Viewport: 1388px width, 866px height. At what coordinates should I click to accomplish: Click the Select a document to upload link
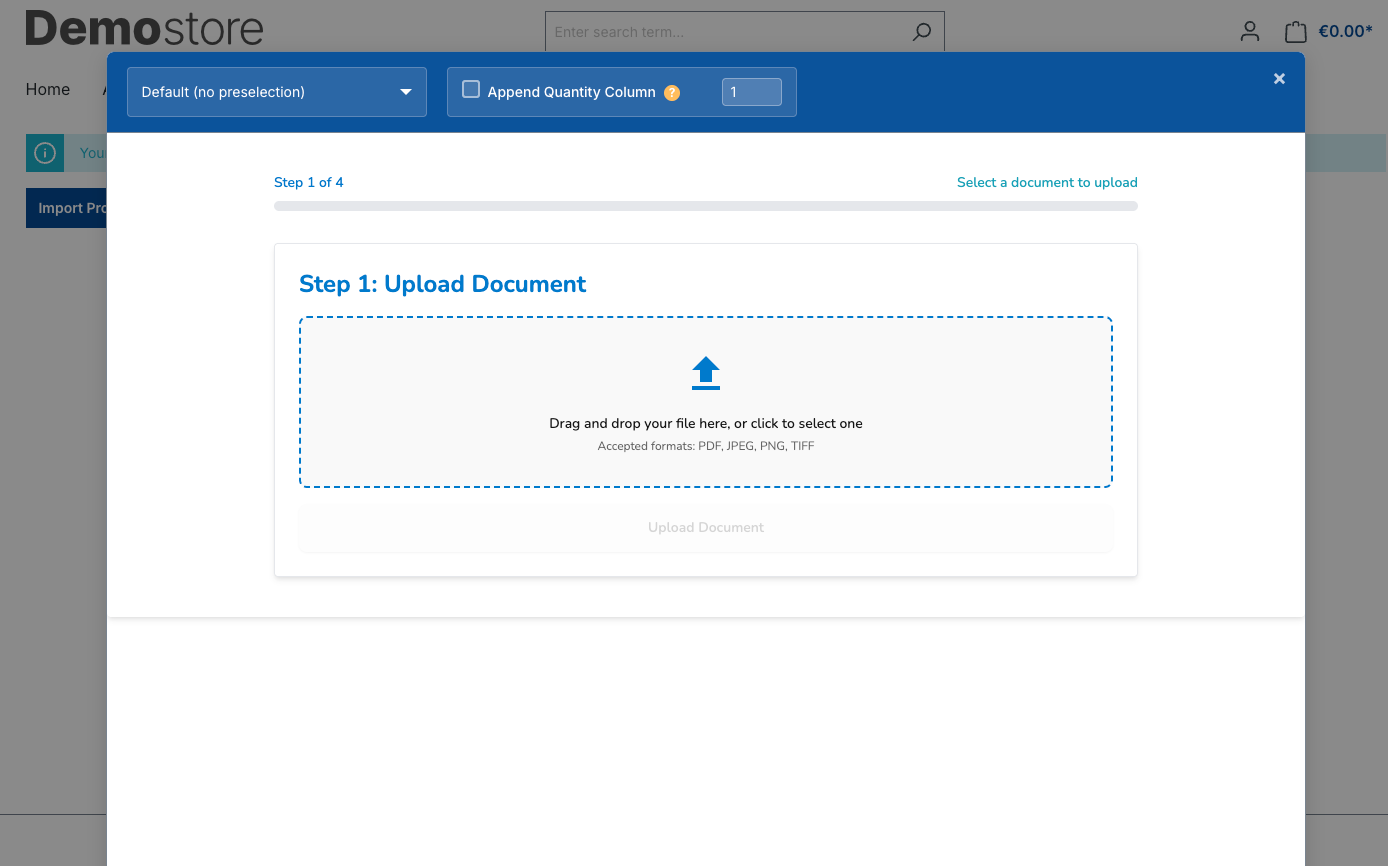coord(1047,182)
